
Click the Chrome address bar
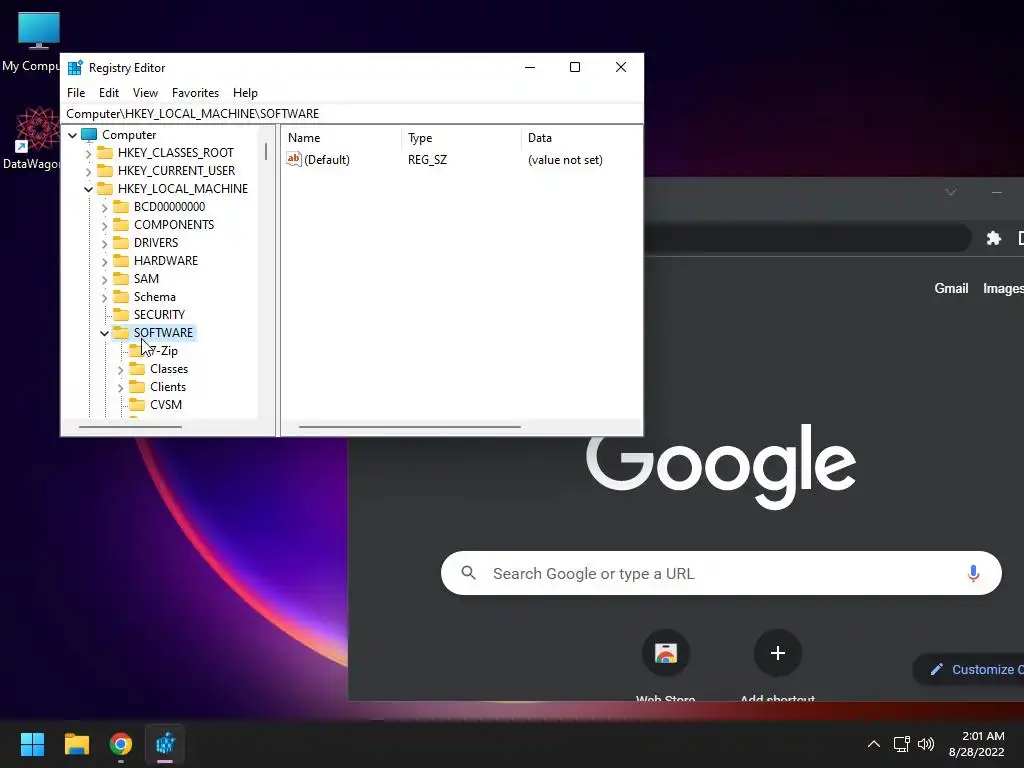pos(807,238)
